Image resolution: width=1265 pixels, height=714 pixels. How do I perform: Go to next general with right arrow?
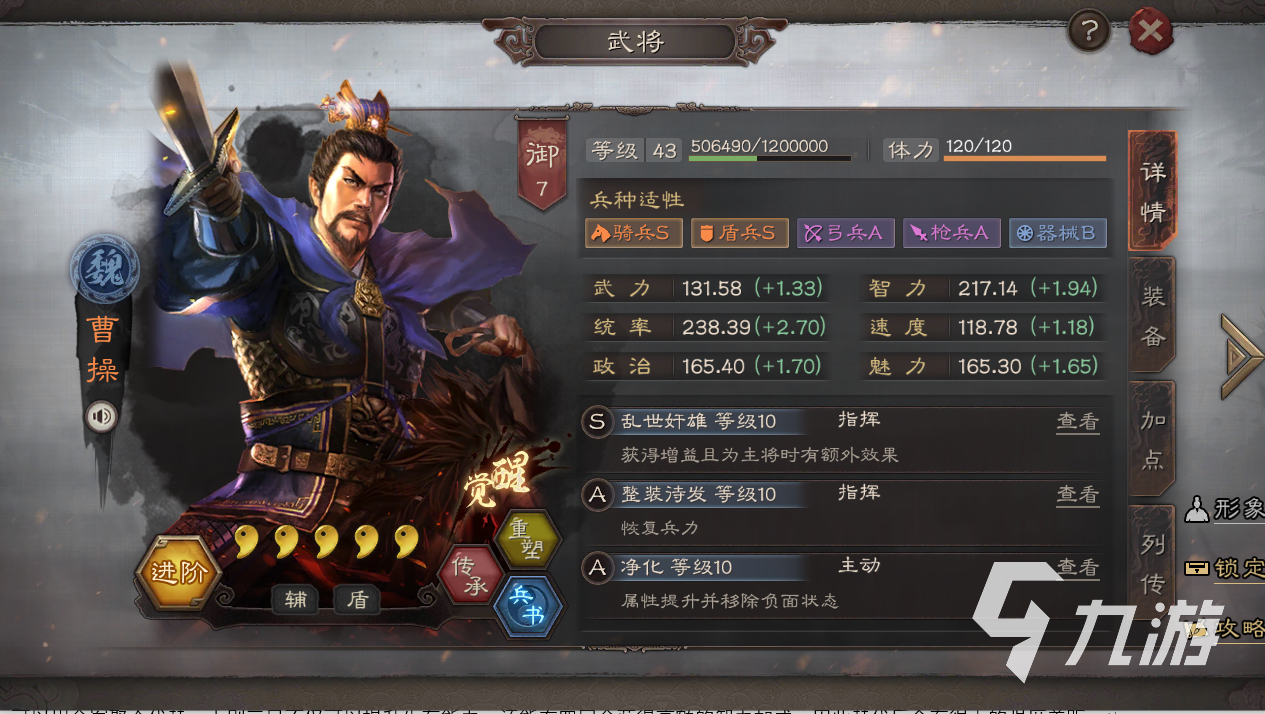[x=1242, y=356]
